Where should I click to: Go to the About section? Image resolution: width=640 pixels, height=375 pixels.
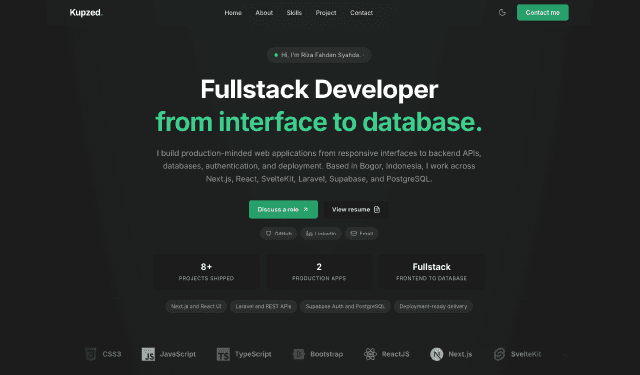coord(264,13)
